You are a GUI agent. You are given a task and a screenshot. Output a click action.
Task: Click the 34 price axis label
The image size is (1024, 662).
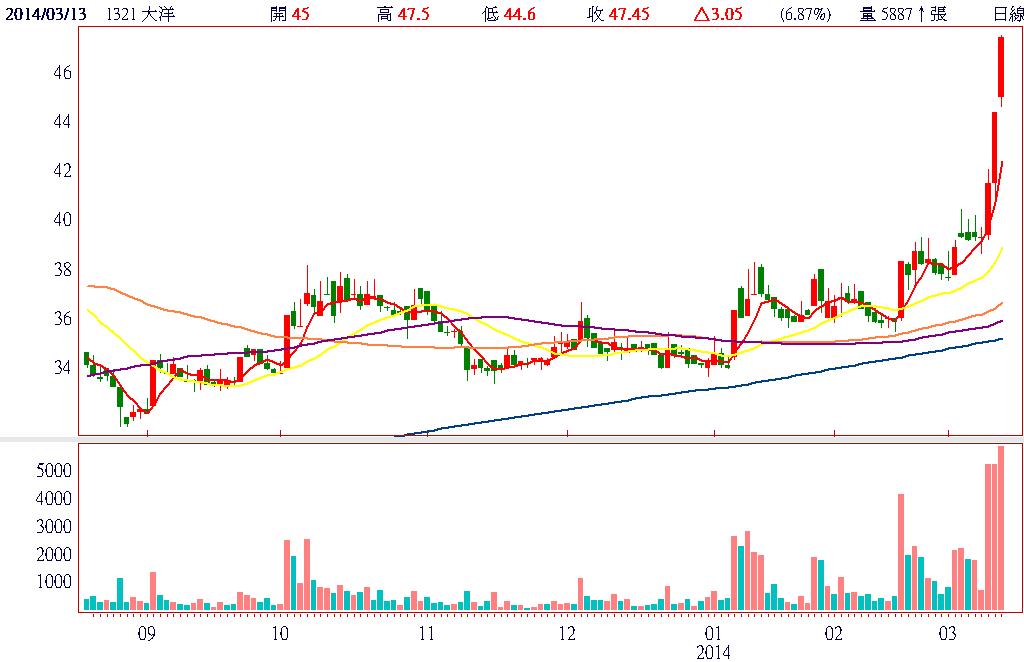point(60,367)
